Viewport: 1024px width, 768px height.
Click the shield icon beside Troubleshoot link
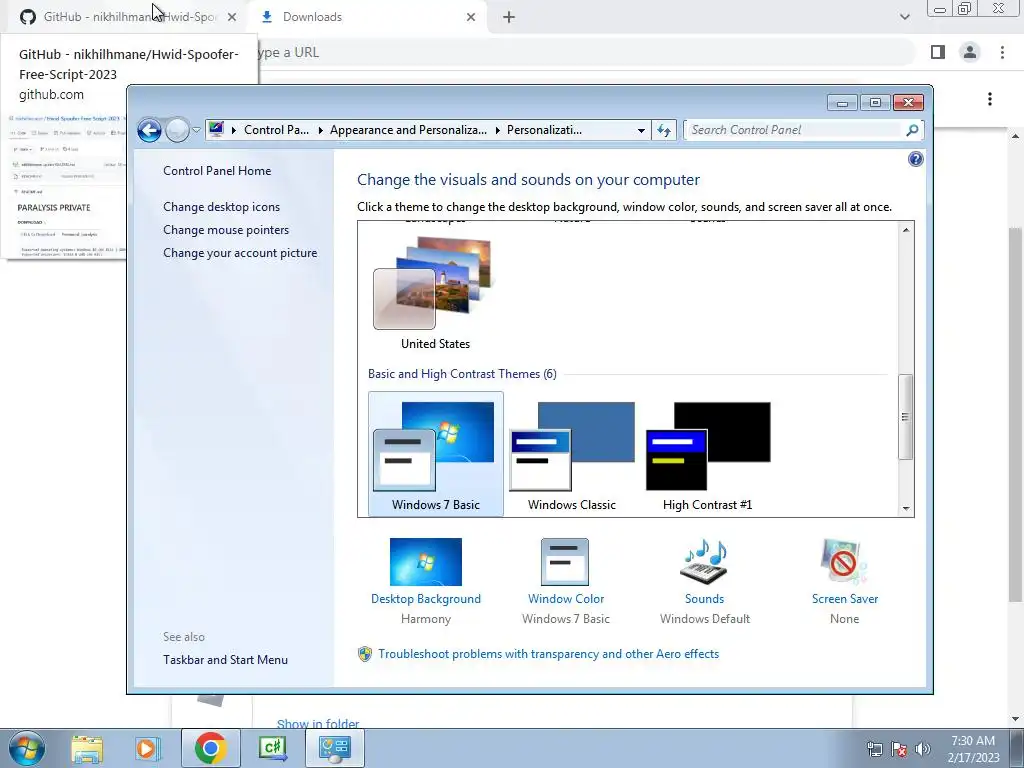365,654
